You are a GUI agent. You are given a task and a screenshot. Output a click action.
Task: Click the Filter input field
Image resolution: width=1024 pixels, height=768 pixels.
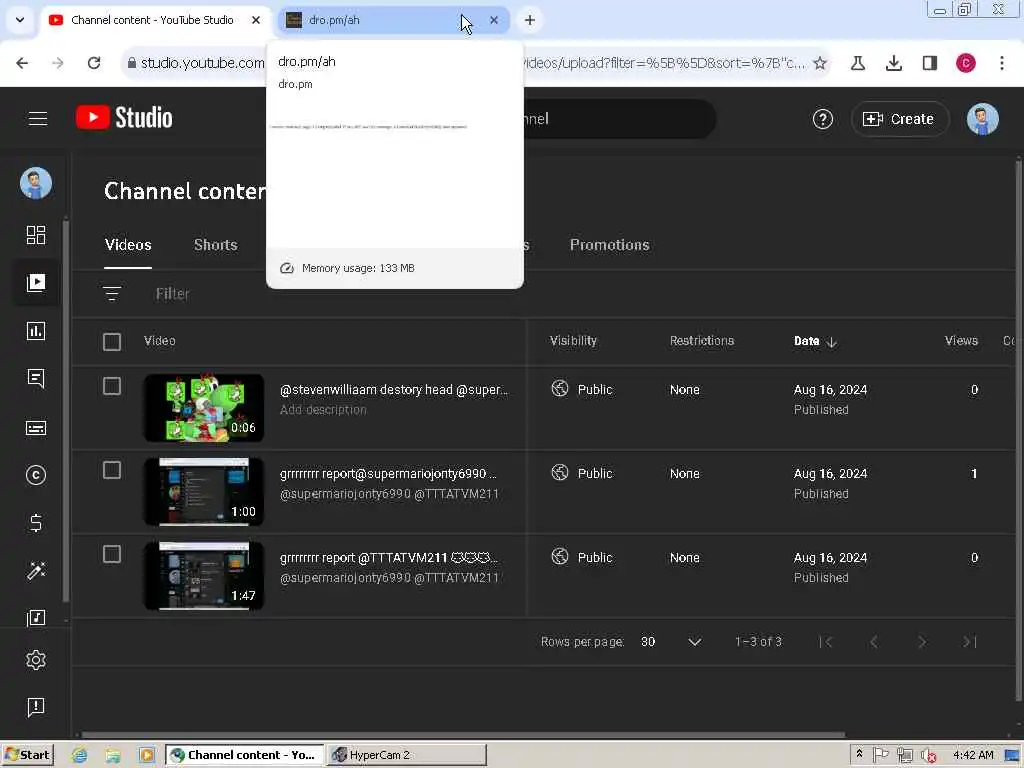point(172,294)
